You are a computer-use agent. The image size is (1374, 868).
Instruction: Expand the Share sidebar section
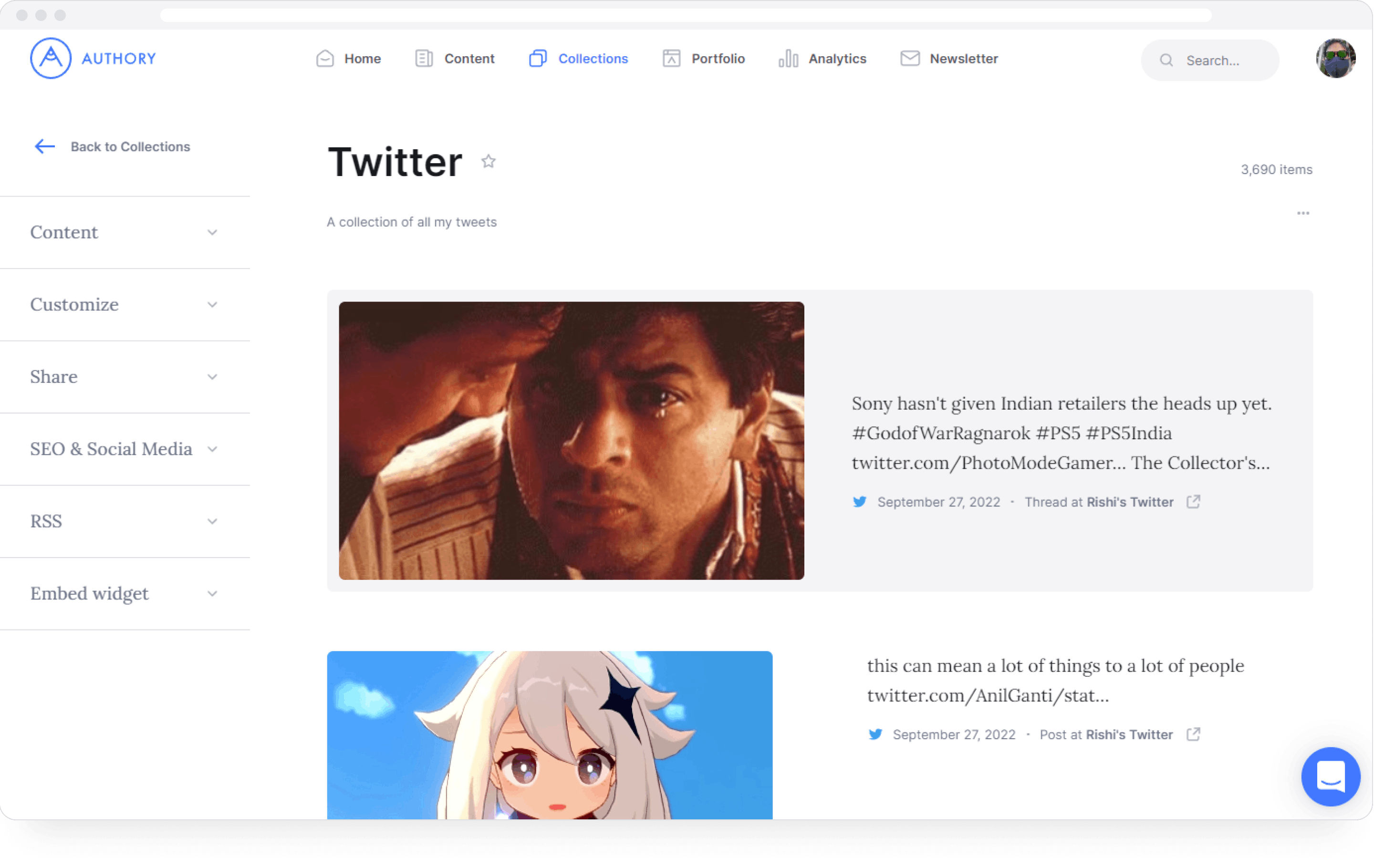(x=125, y=377)
